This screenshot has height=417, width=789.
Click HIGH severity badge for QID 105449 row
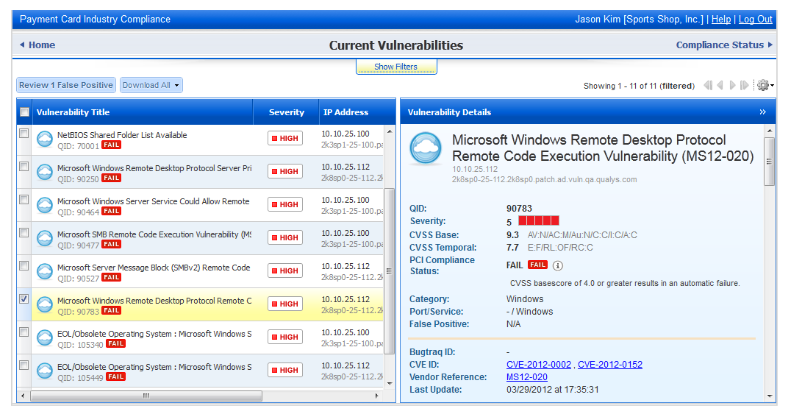pos(285,370)
